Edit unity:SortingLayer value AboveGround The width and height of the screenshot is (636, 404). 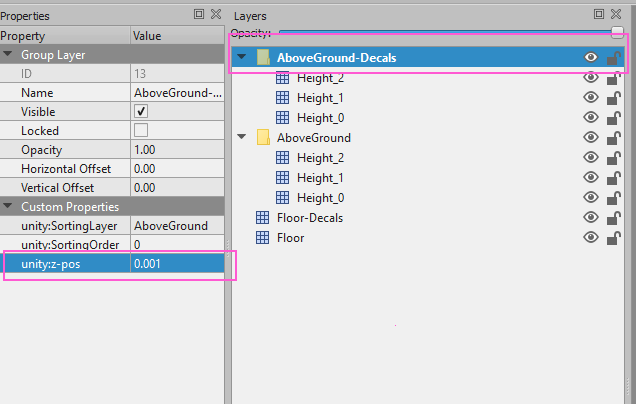[178, 226]
